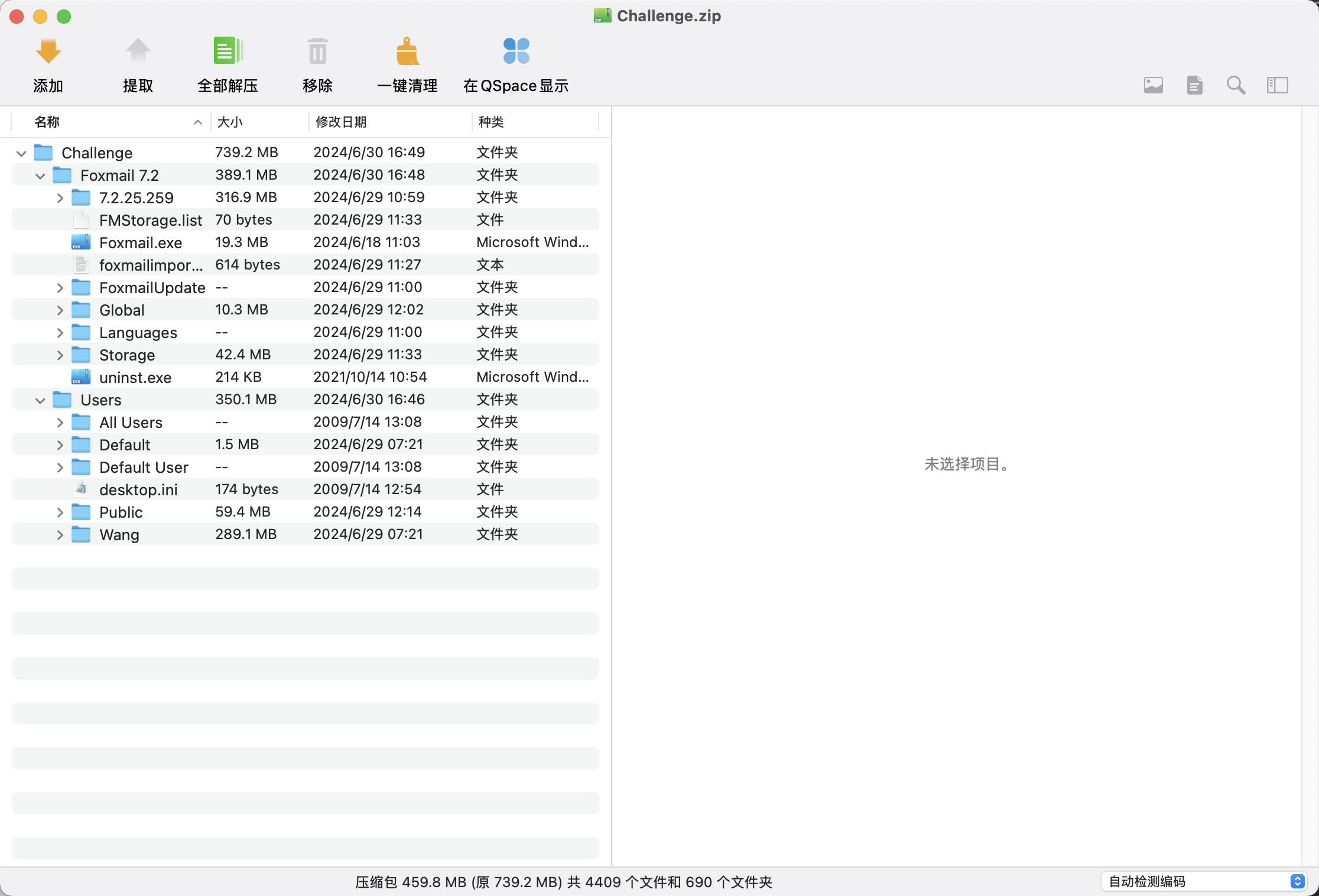The height and width of the screenshot is (896, 1319).
Task: Sort by the 修改日期 column header
Action: point(390,122)
